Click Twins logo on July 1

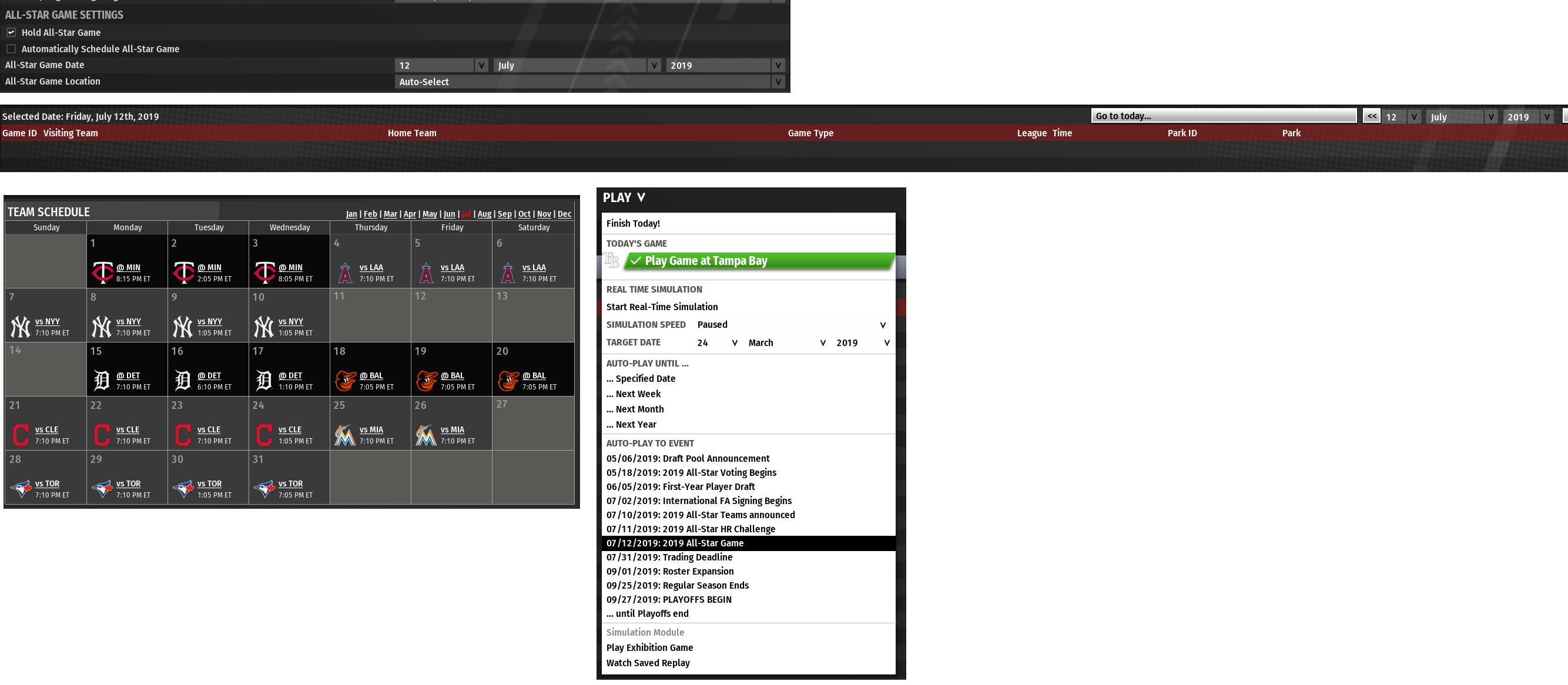click(102, 273)
